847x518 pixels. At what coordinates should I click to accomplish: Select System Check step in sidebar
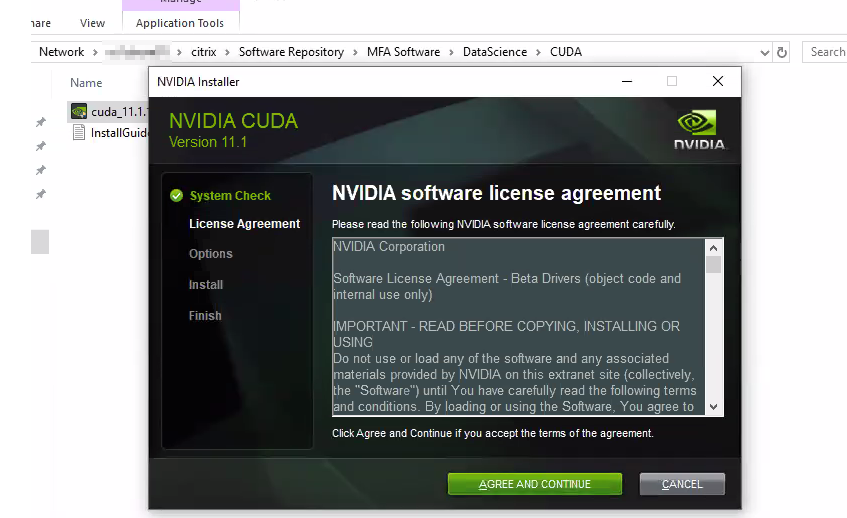(230, 196)
